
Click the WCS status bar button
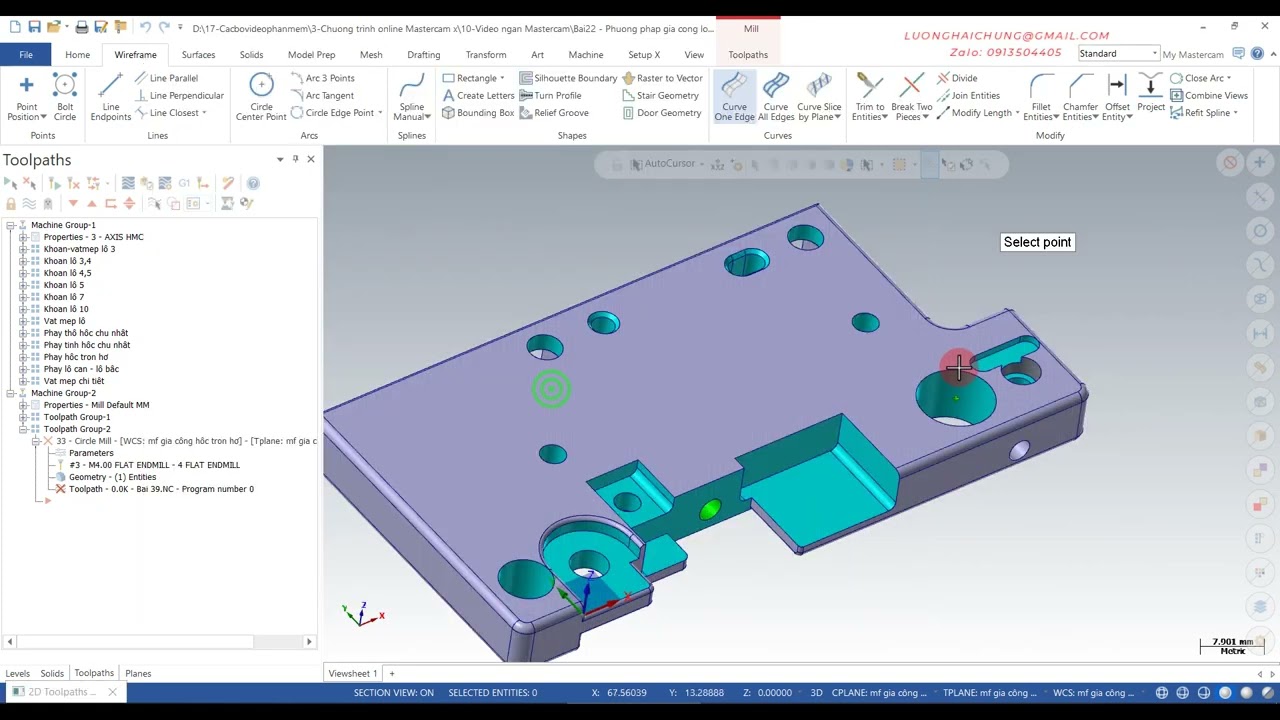point(1093,692)
